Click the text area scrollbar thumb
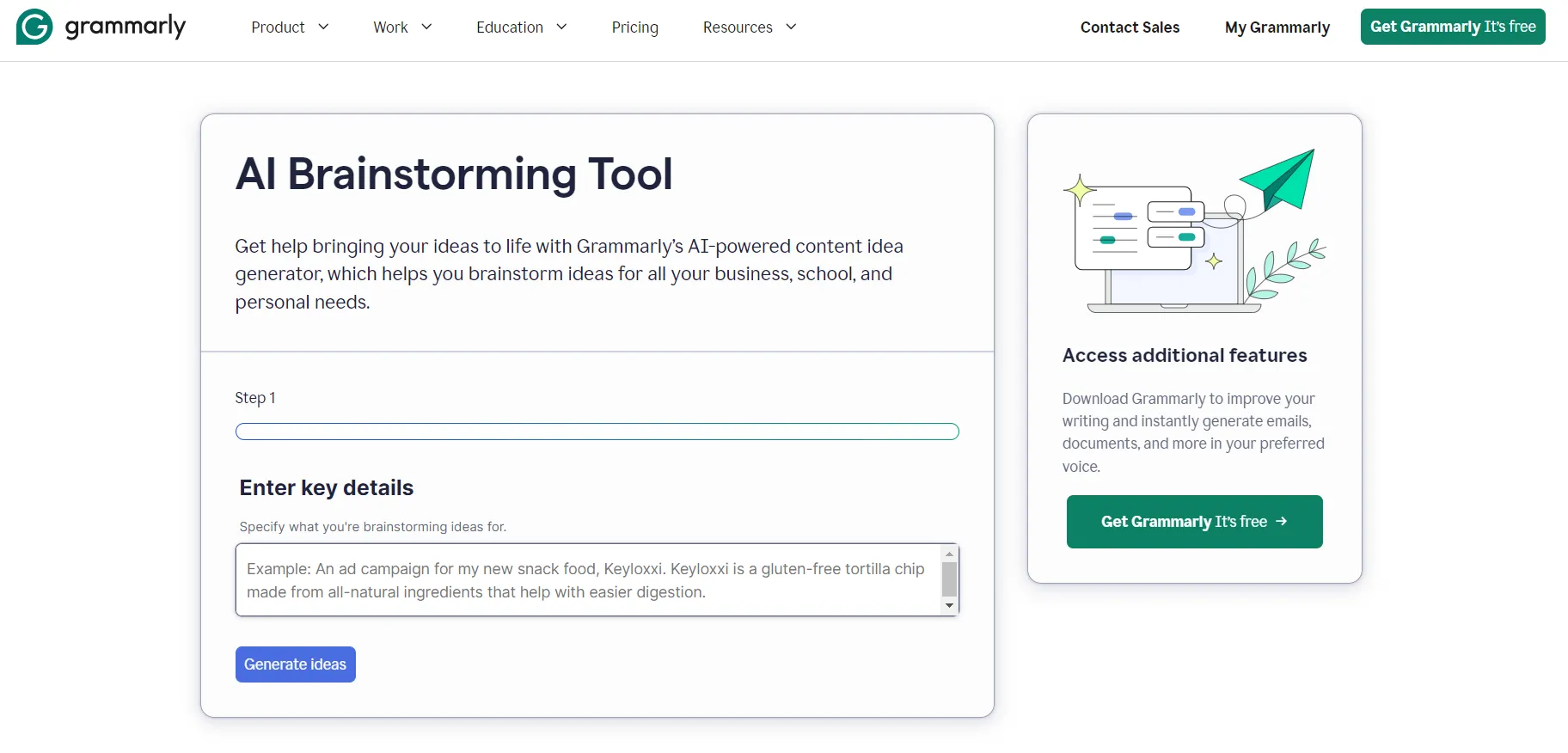The width and height of the screenshot is (1568, 753). tap(949, 579)
